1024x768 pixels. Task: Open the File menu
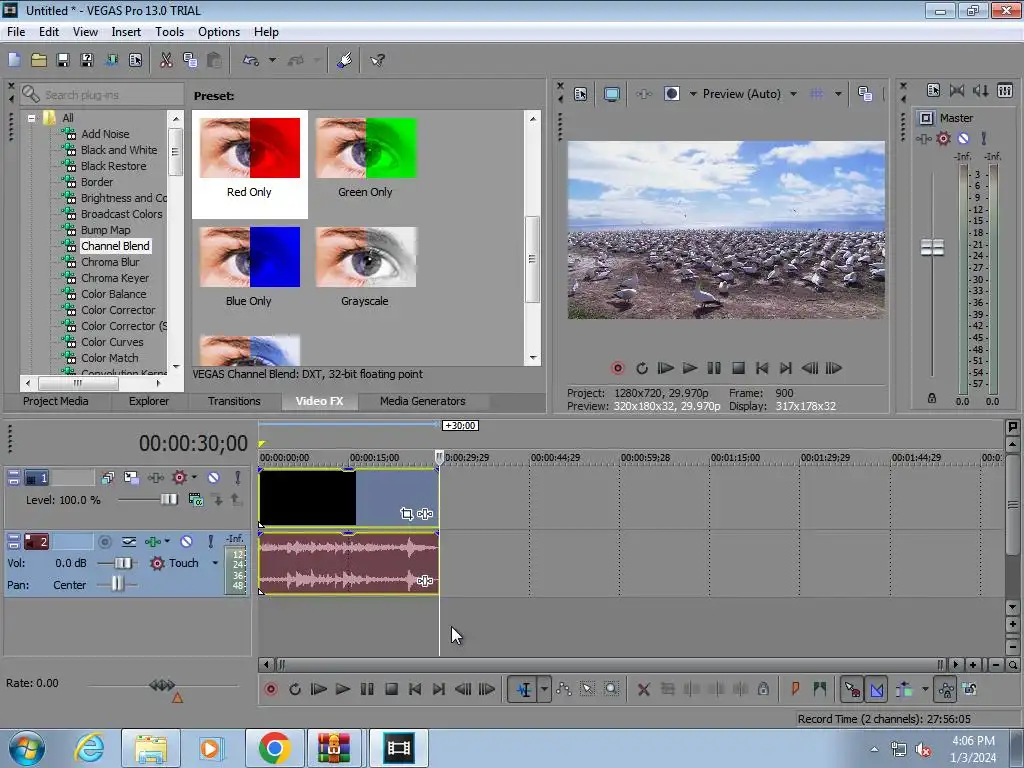tap(16, 32)
